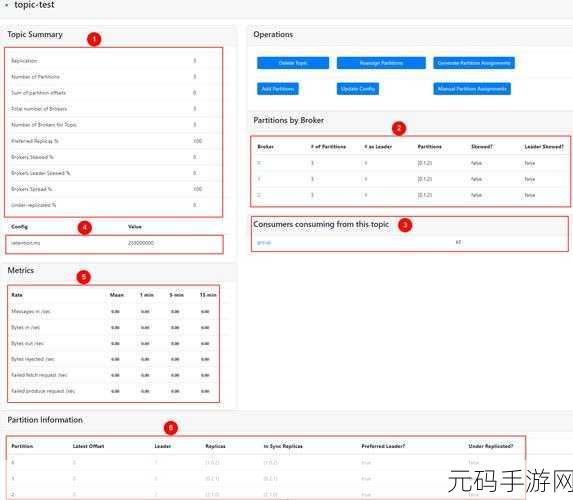Click the Value column header
573x500 pixels.
pos(135,227)
